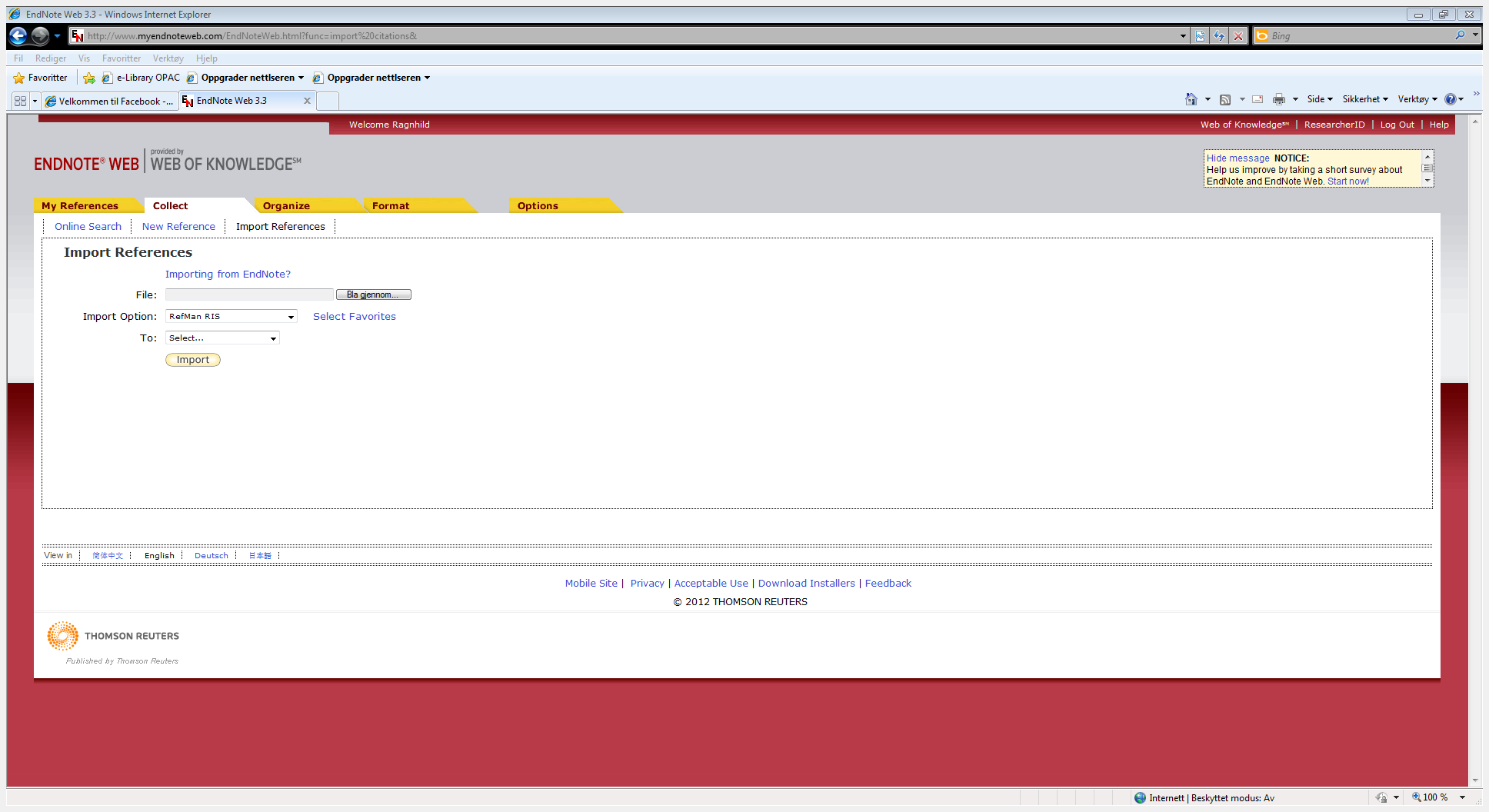The image size is (1489, 812).
Task: Open the New Reference sub-tab
Action: click(x=178, y=227)
